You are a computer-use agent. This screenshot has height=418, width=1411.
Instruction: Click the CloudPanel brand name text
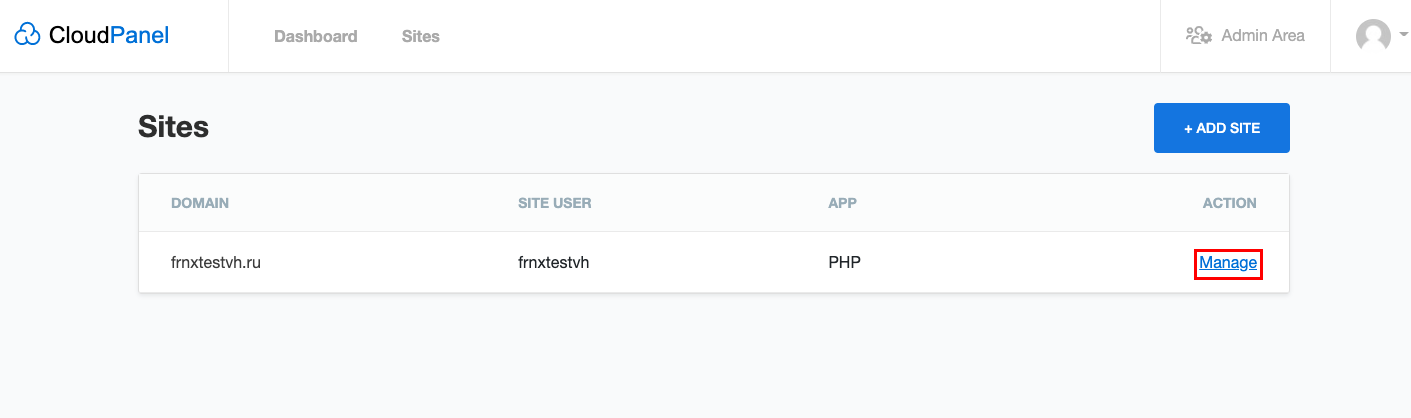(109, 36)
